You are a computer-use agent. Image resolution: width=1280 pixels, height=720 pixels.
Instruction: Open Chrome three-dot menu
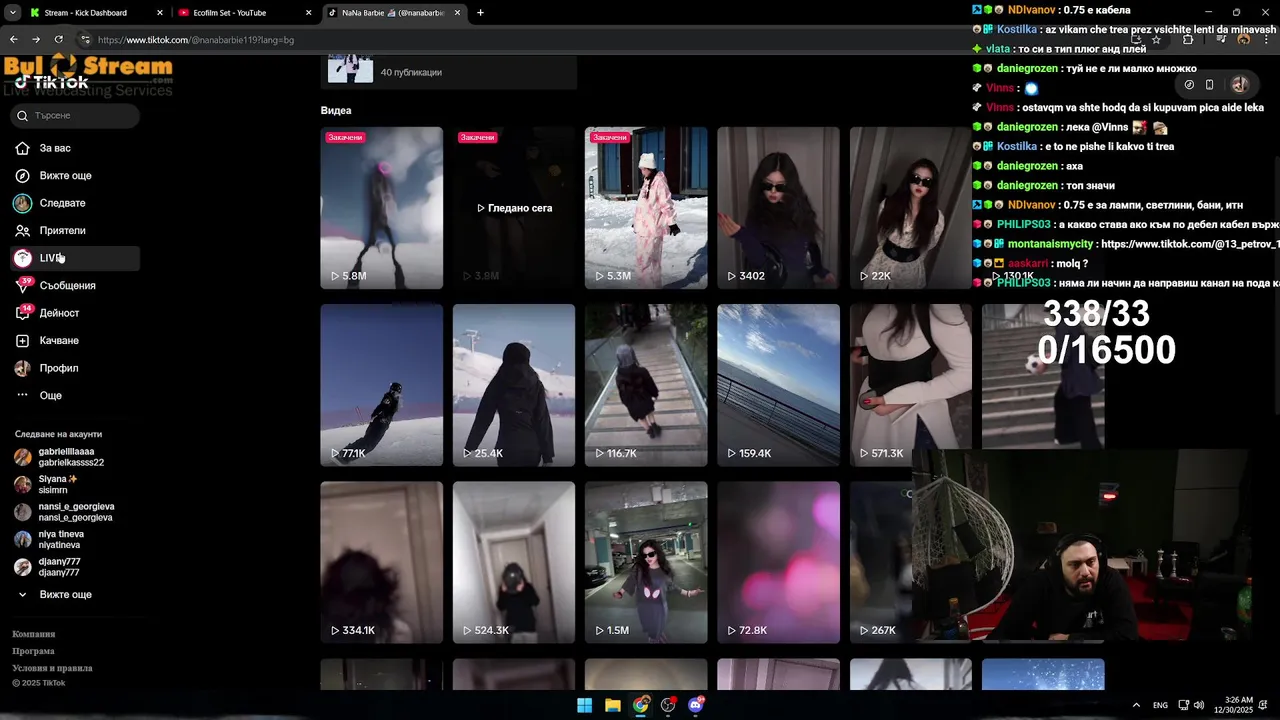1265,40
